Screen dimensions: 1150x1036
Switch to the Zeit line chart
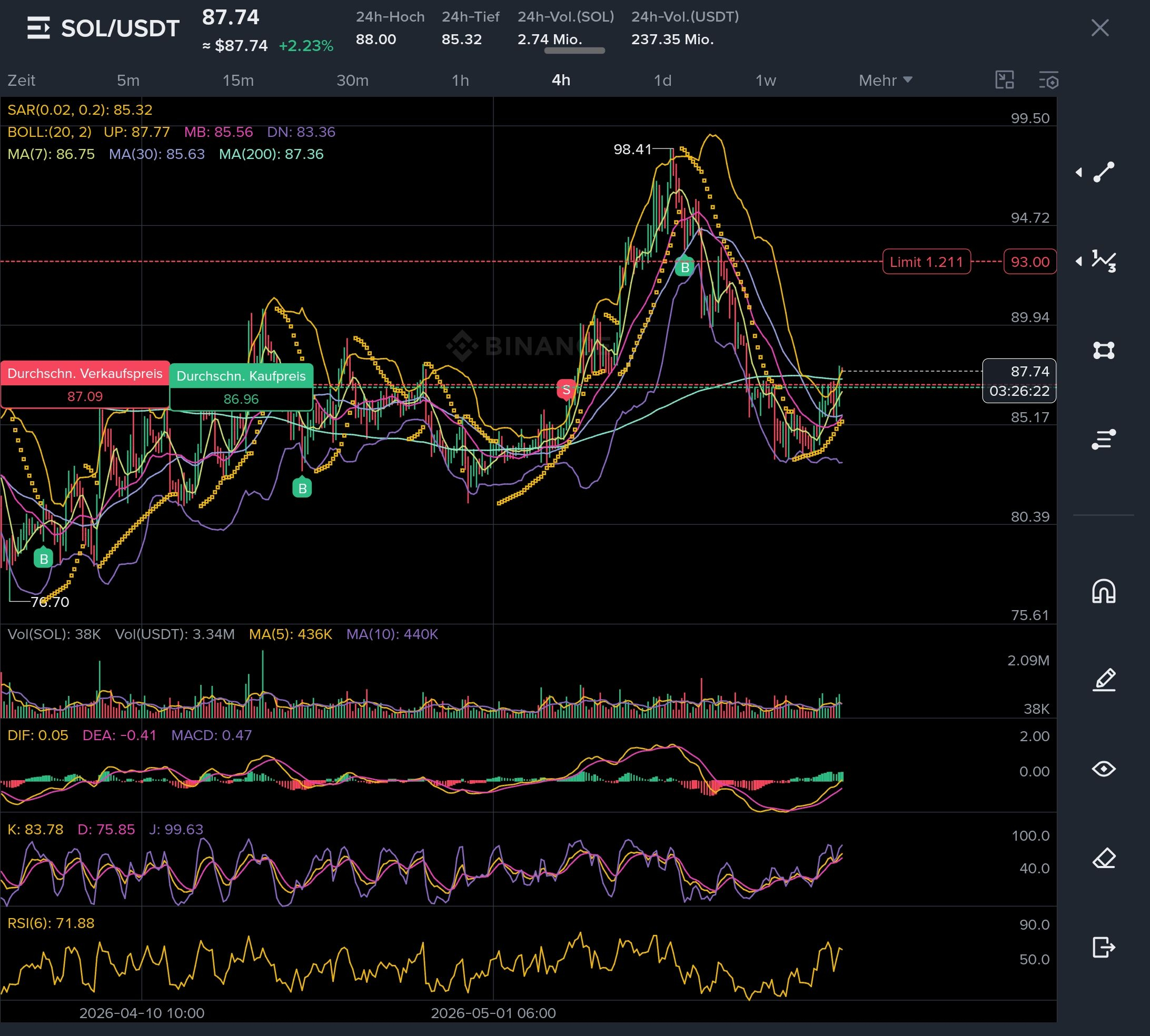pyautogui.click(x=22, y=80)
